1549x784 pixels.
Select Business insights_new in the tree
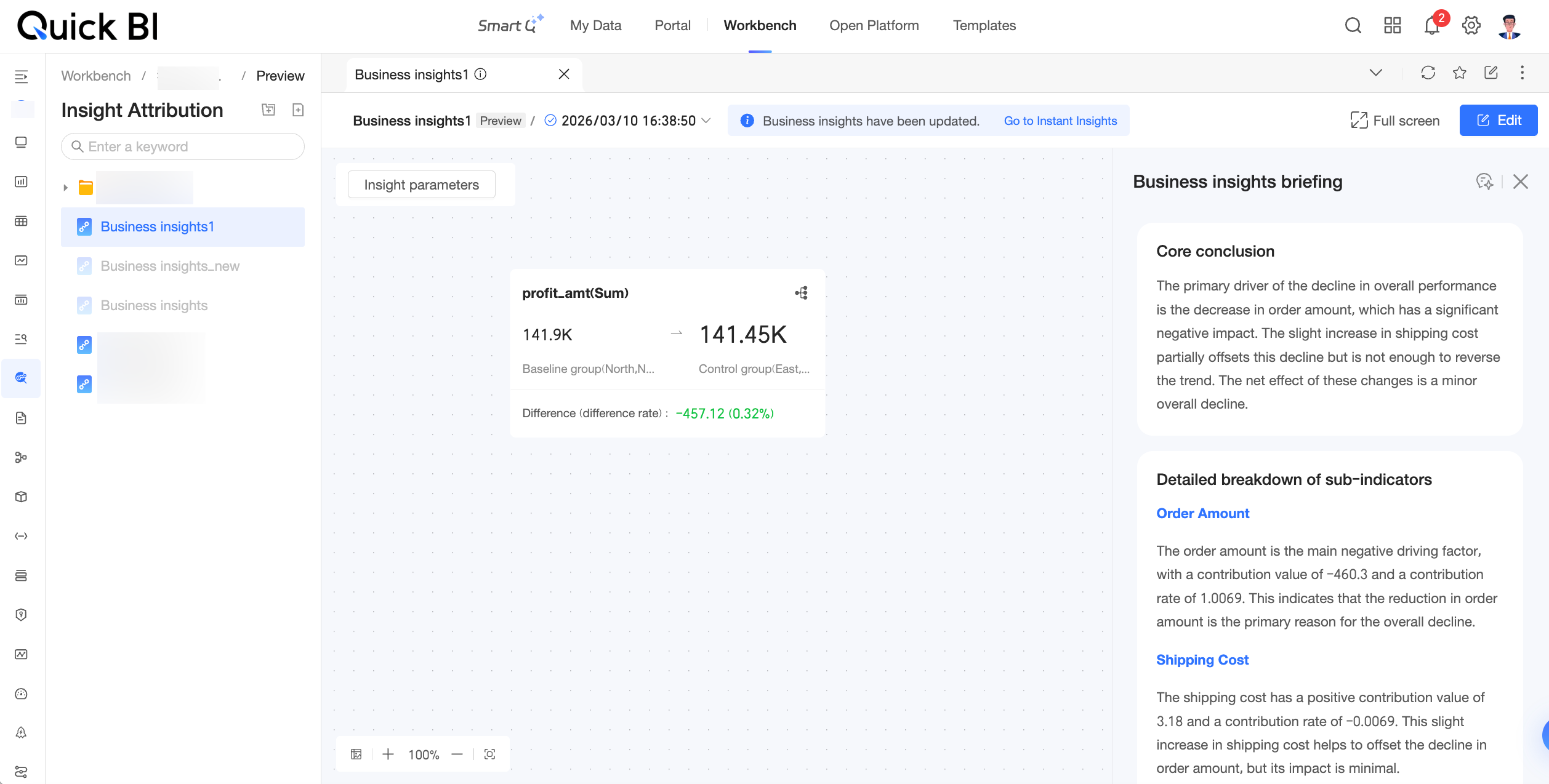coord(170,266)
